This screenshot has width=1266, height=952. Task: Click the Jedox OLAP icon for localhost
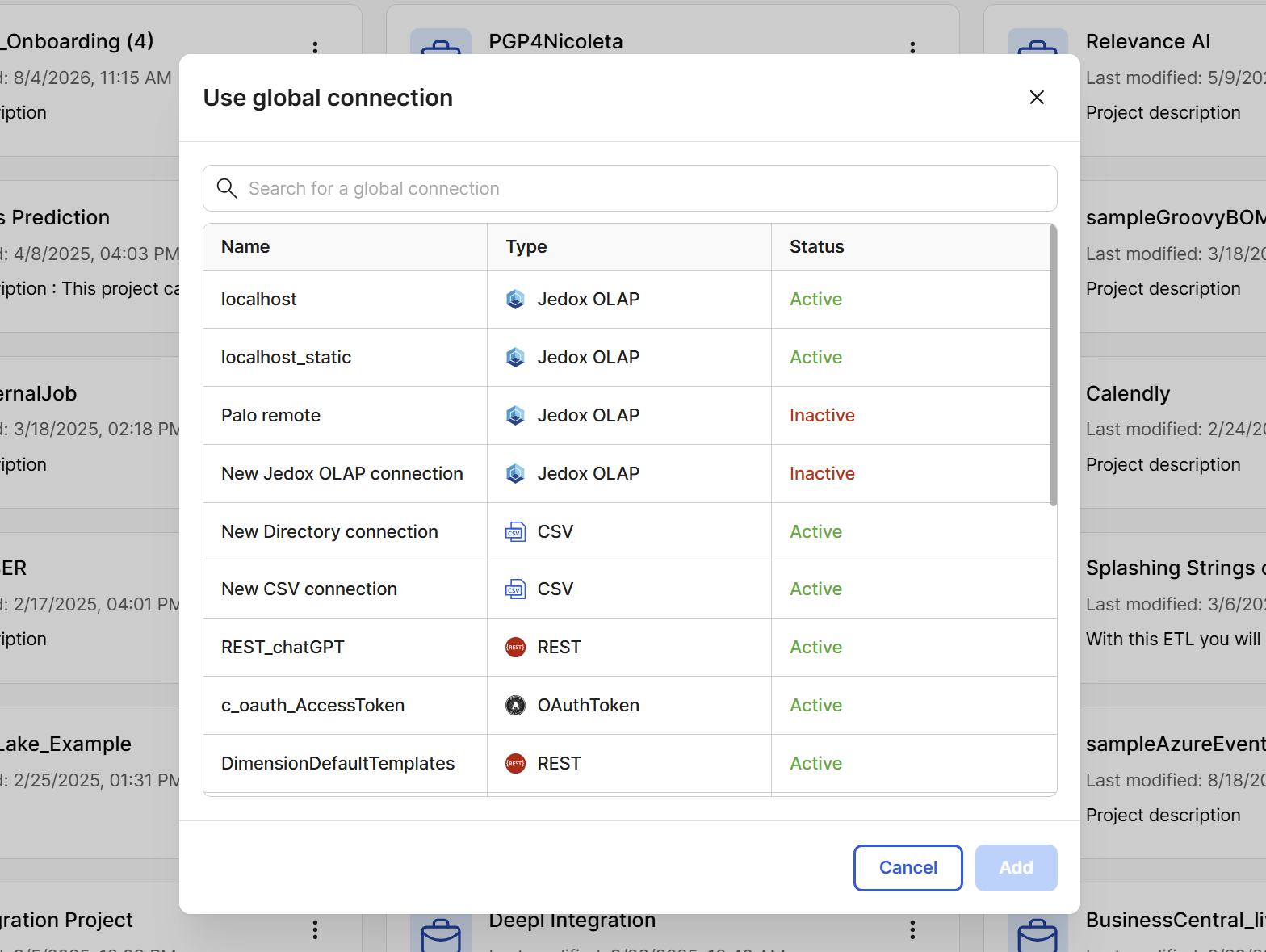coord(515,299)
